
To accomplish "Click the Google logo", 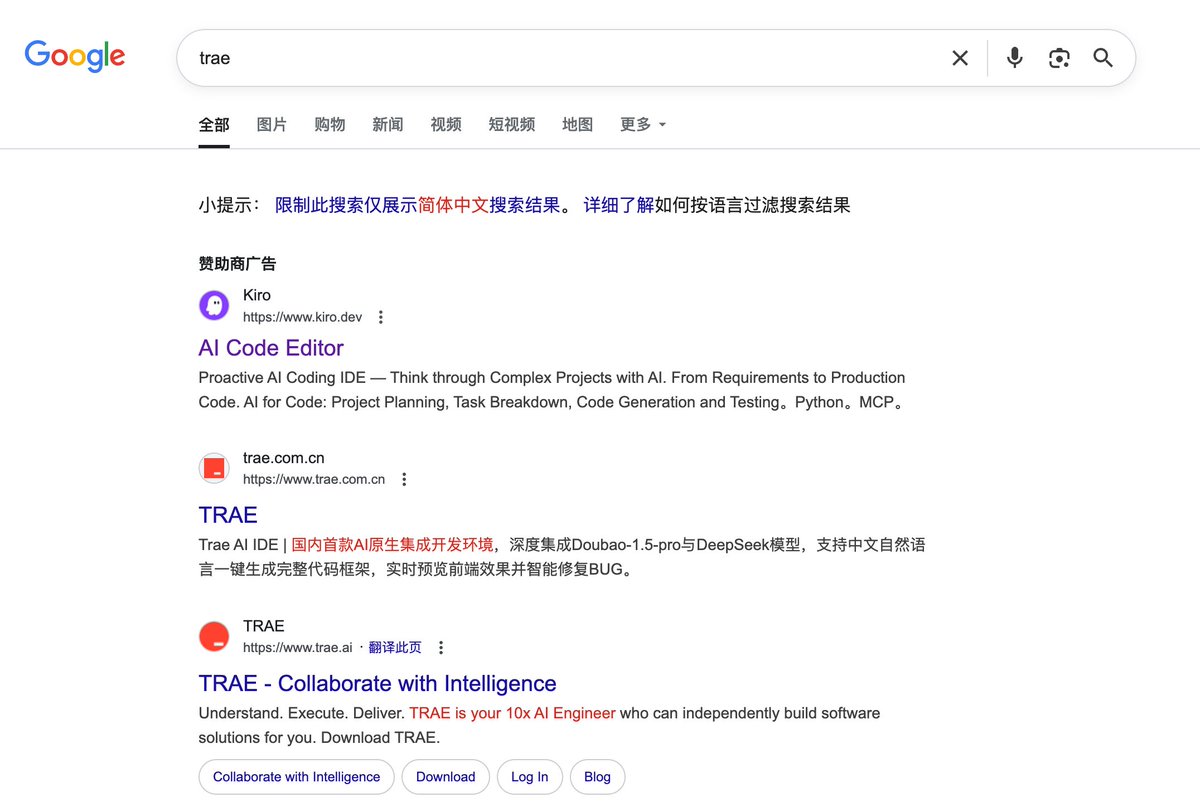I will tap(75, 57).
